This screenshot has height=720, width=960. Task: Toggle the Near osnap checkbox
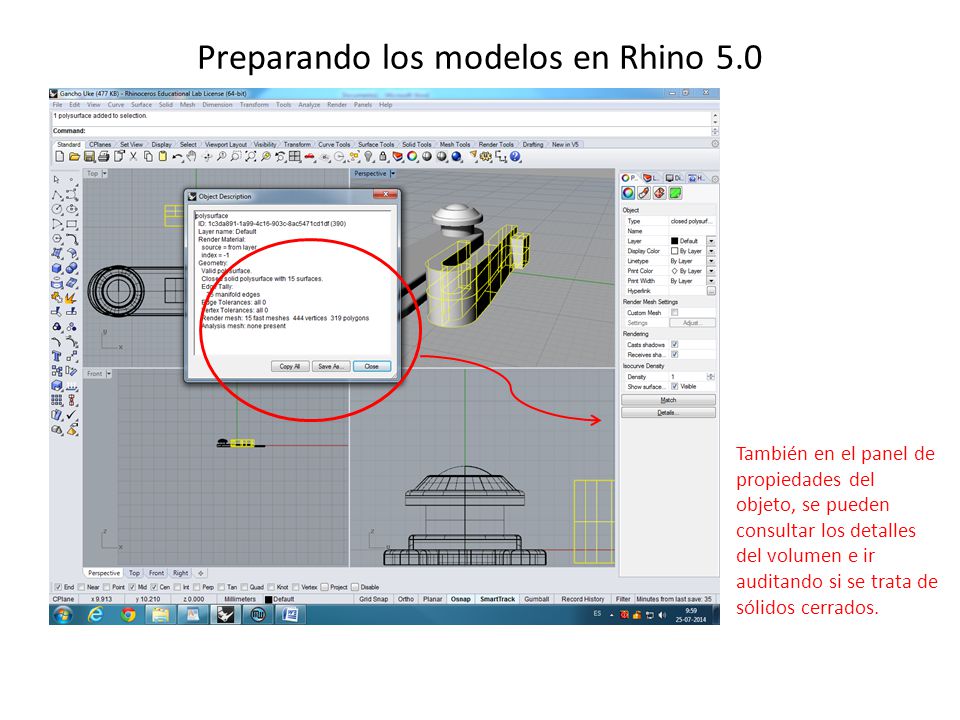(x=81, y=587)
